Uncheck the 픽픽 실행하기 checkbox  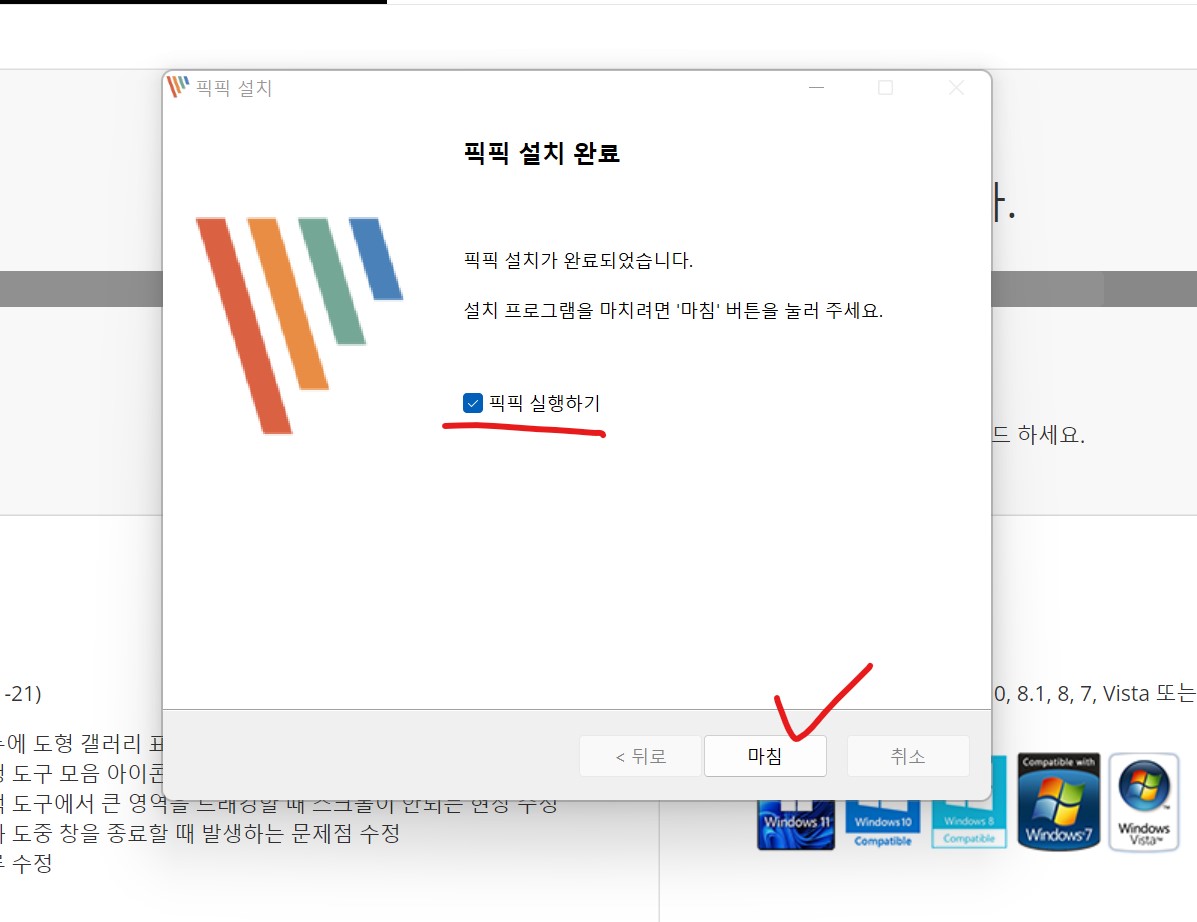point(473,403)
